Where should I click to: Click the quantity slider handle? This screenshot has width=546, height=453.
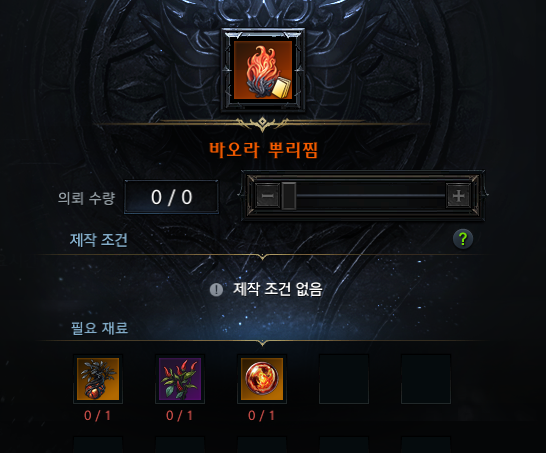click(289, 195)
